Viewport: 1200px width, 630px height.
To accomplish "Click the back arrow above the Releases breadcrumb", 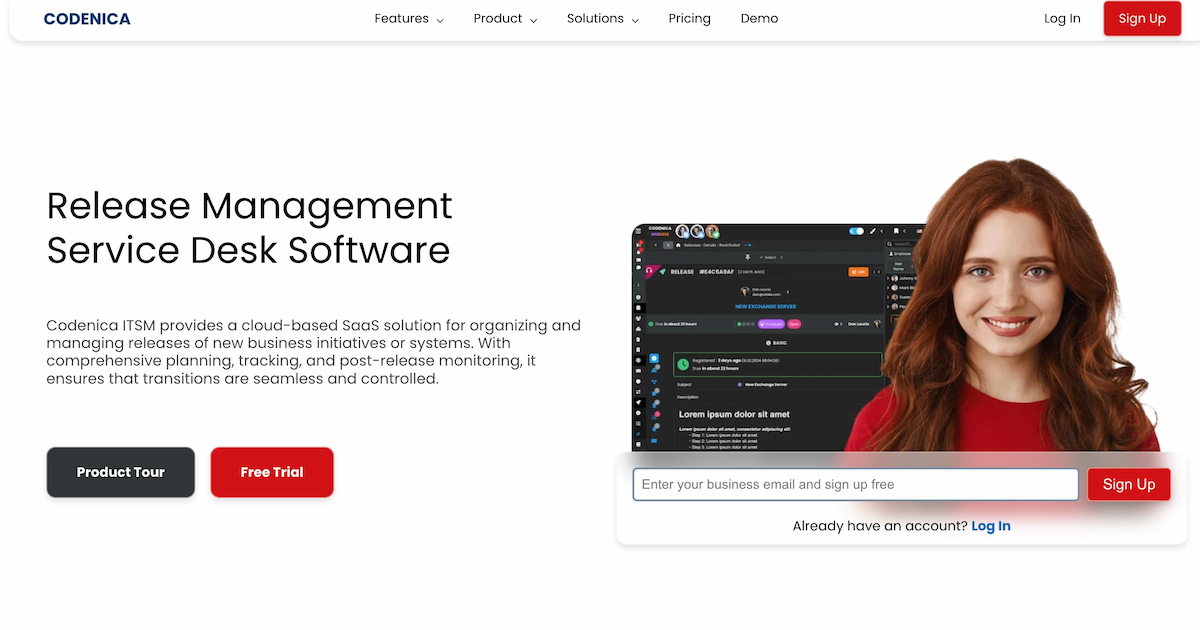I will [655, 245].
